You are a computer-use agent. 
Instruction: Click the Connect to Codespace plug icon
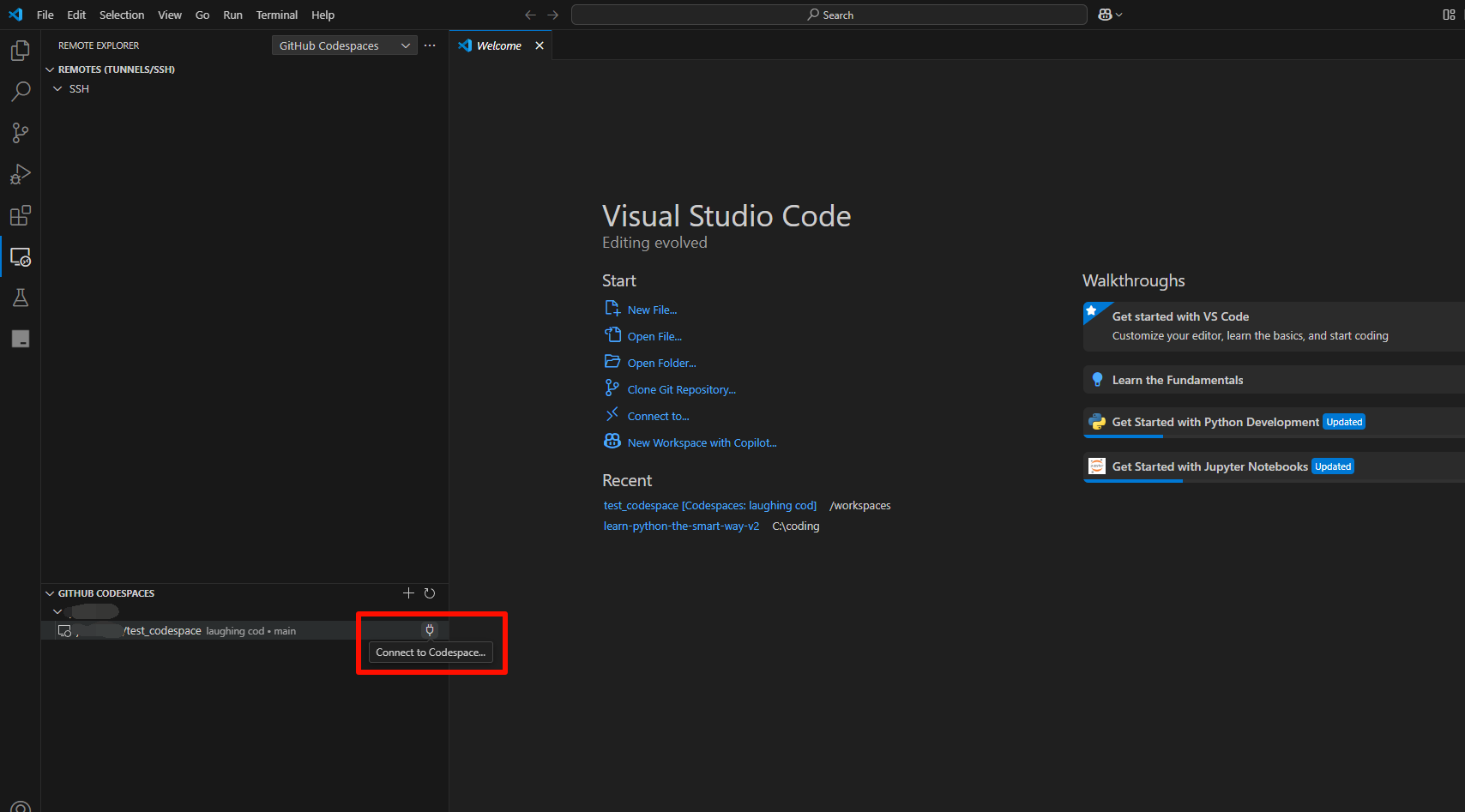point(430,630)
